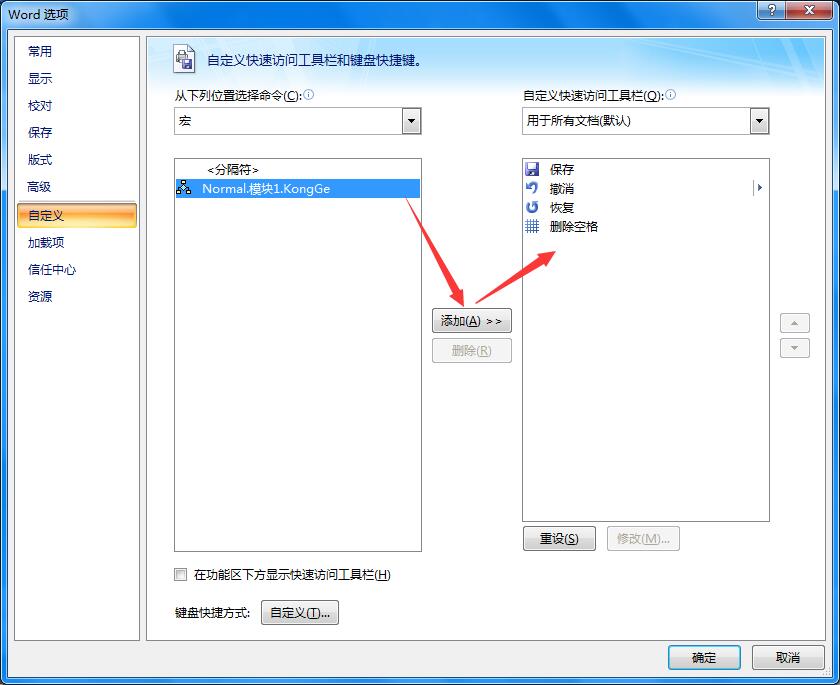Open the 用于所有文档(默认) dropdown
The width and height of the screenshot is (840, 685).
pos(759,121)
